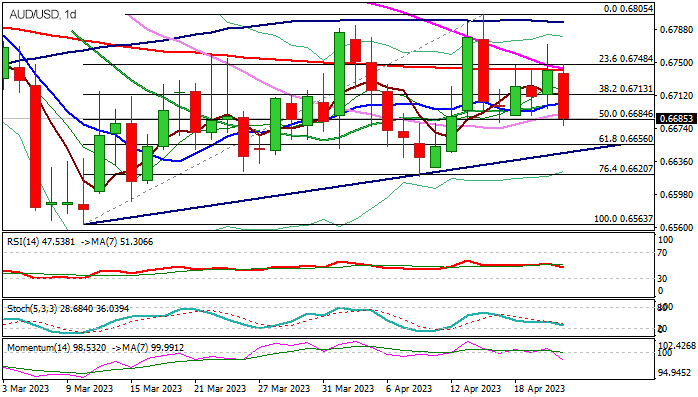Image resolution: width=698 pixels, height=397 pixels.
Task: Select the 50.0 0.66846 Fibonacci label
Action: pos(626,114)
